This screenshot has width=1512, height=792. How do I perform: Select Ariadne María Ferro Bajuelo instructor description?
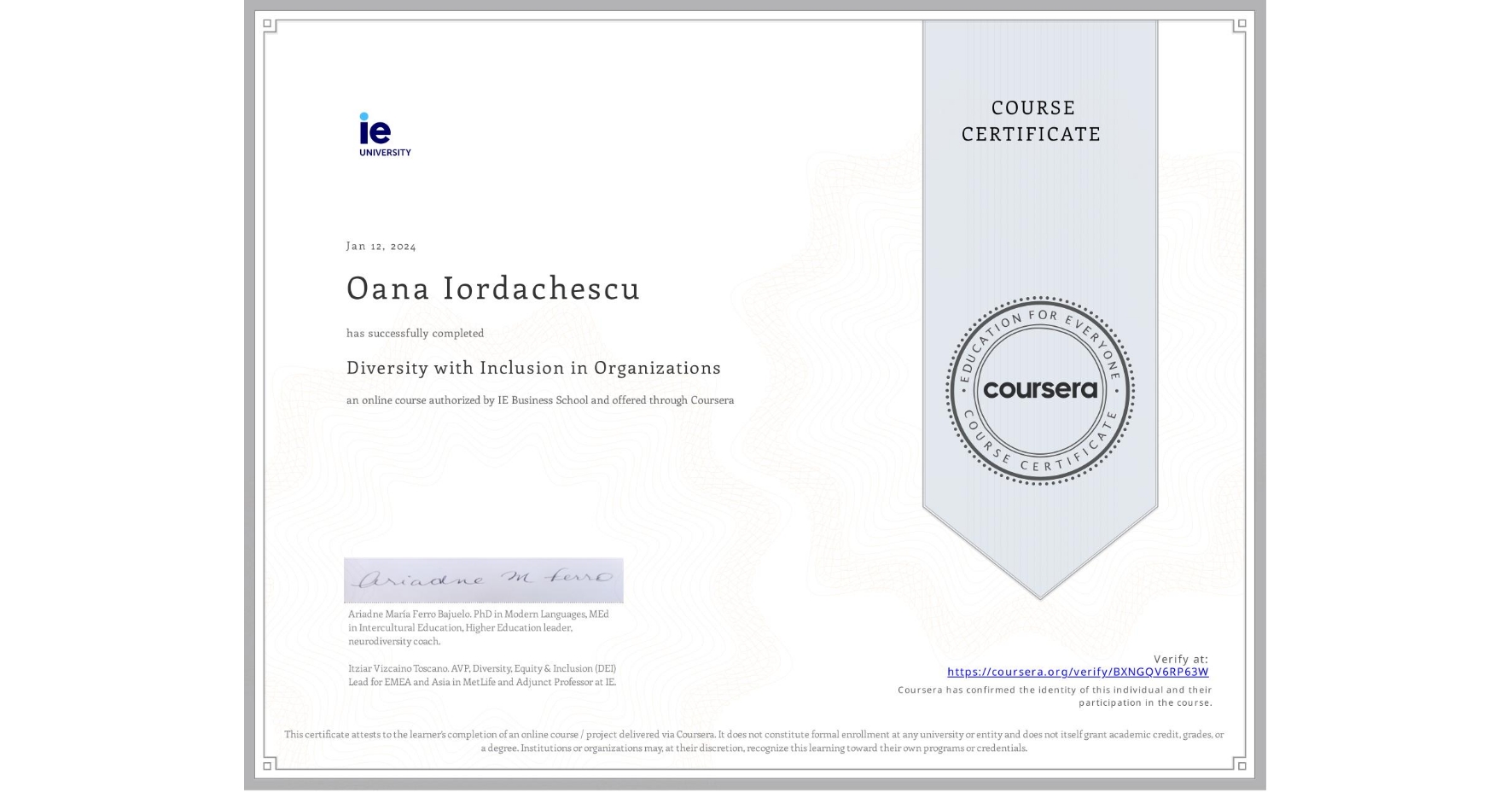tap(479, 627)
